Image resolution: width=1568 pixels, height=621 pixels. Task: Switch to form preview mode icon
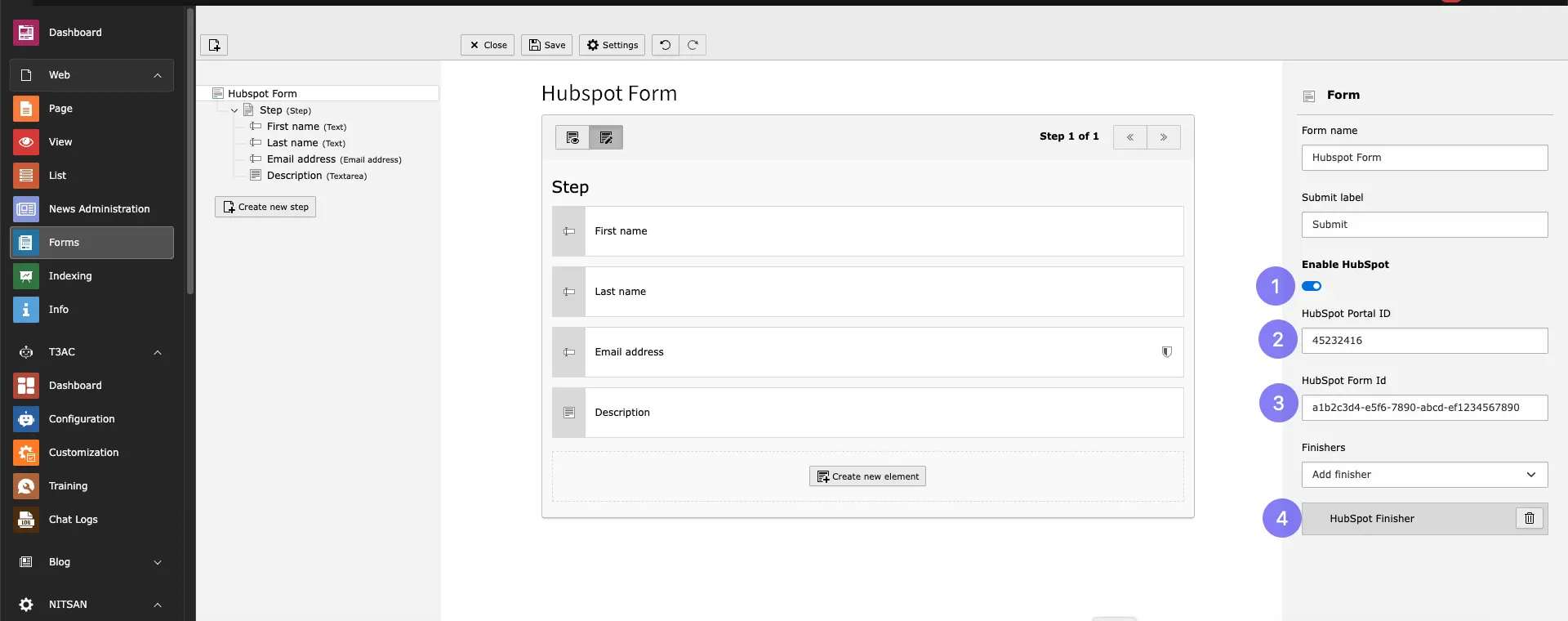(572, 137)
